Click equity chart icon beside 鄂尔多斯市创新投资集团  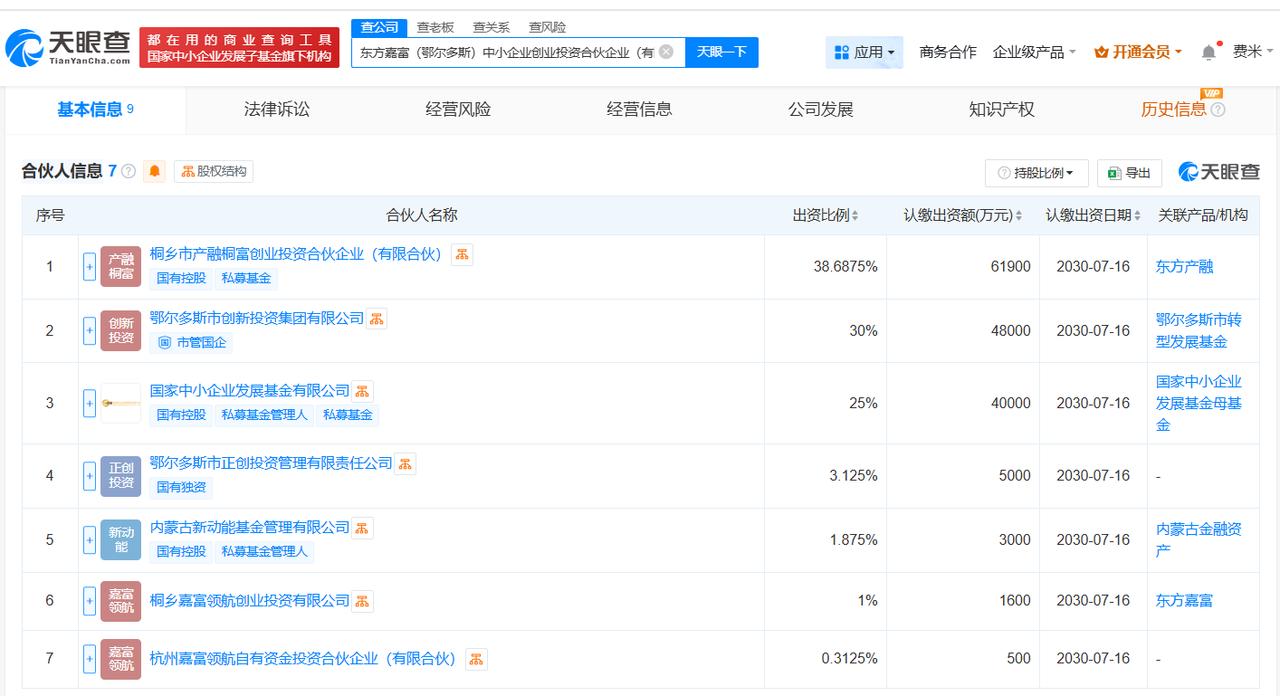376,319
